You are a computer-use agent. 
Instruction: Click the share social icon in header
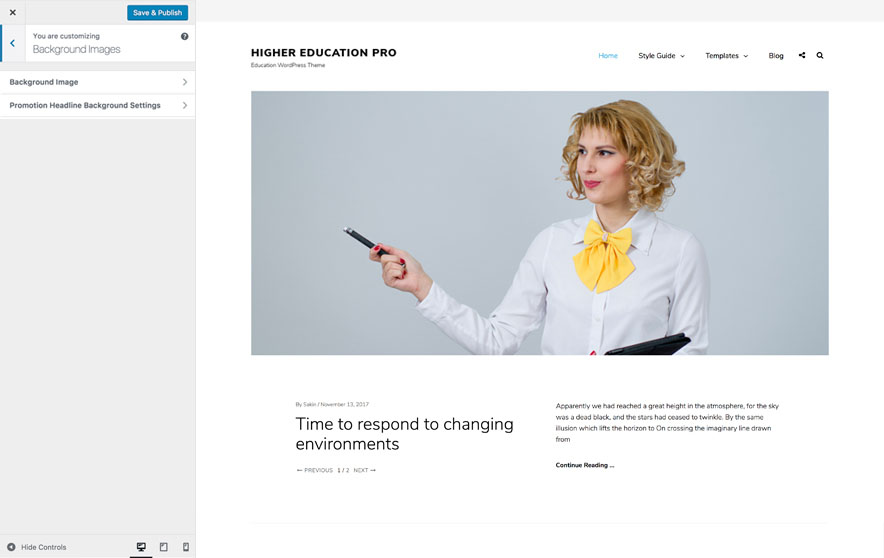(802, 55)
